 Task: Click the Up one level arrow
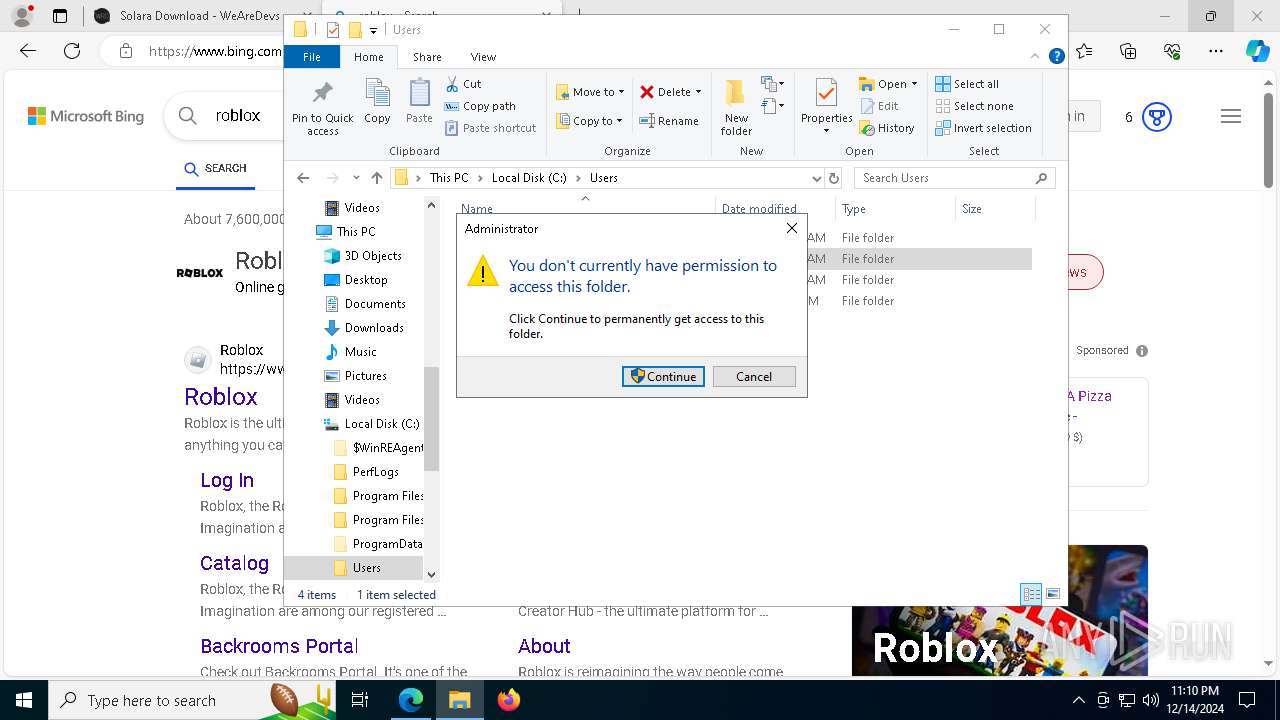click(x=376, y=178)
